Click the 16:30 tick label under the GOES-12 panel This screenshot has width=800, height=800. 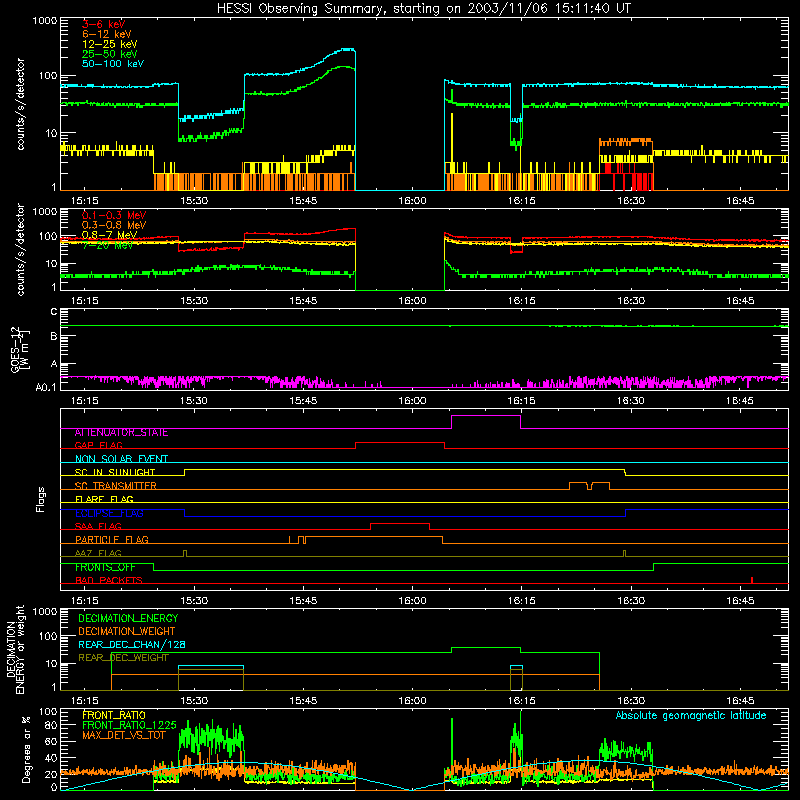coord(631,401)
